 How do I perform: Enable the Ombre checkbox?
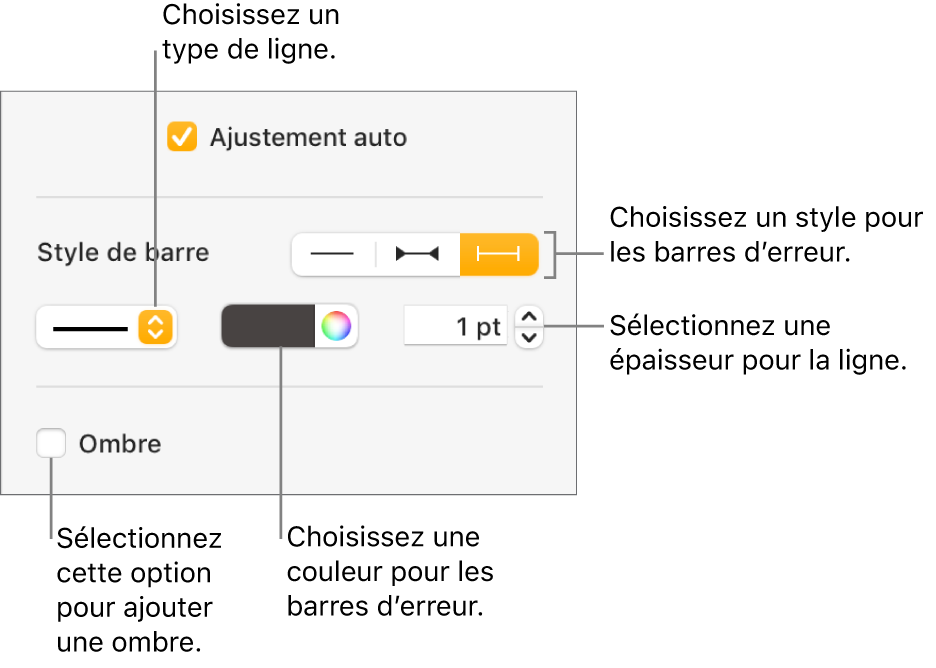point(51,443)
